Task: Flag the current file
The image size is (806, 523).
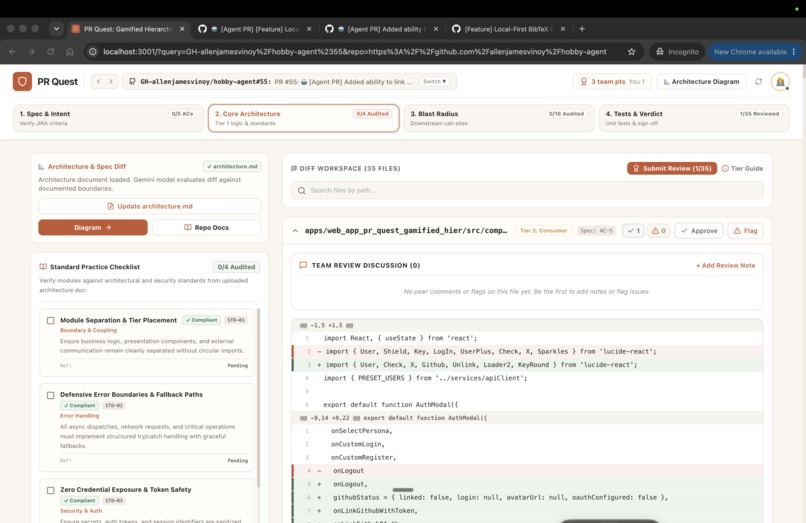Action: pos(745,230)
